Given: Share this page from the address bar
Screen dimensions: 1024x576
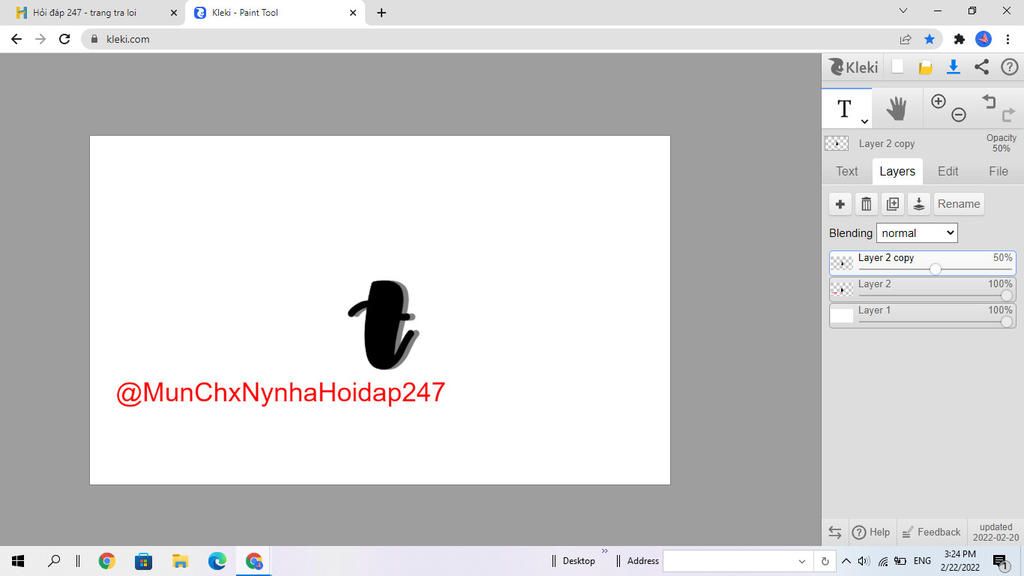Looking at the screenshot, I should click(x=905, y=39).
